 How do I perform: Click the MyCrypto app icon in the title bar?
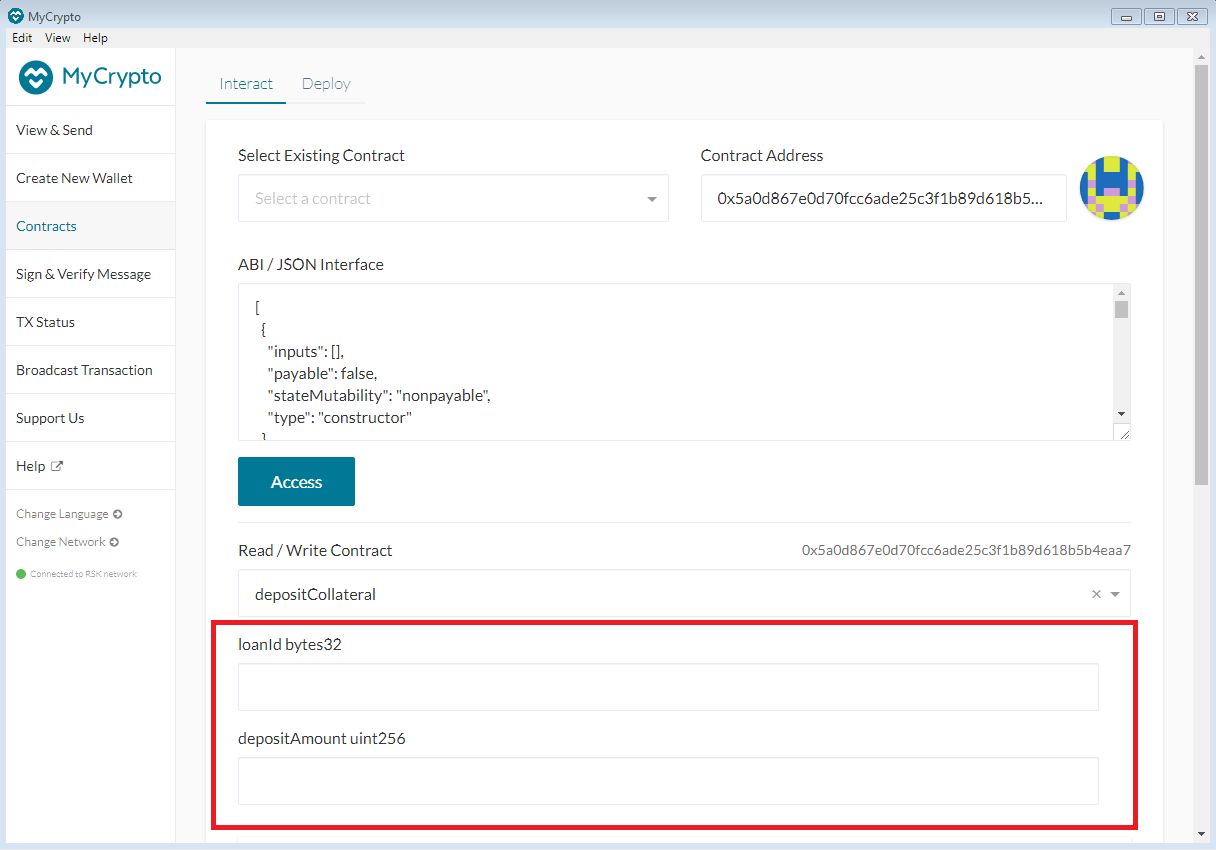pyautogui.click(x=15, y=16)
